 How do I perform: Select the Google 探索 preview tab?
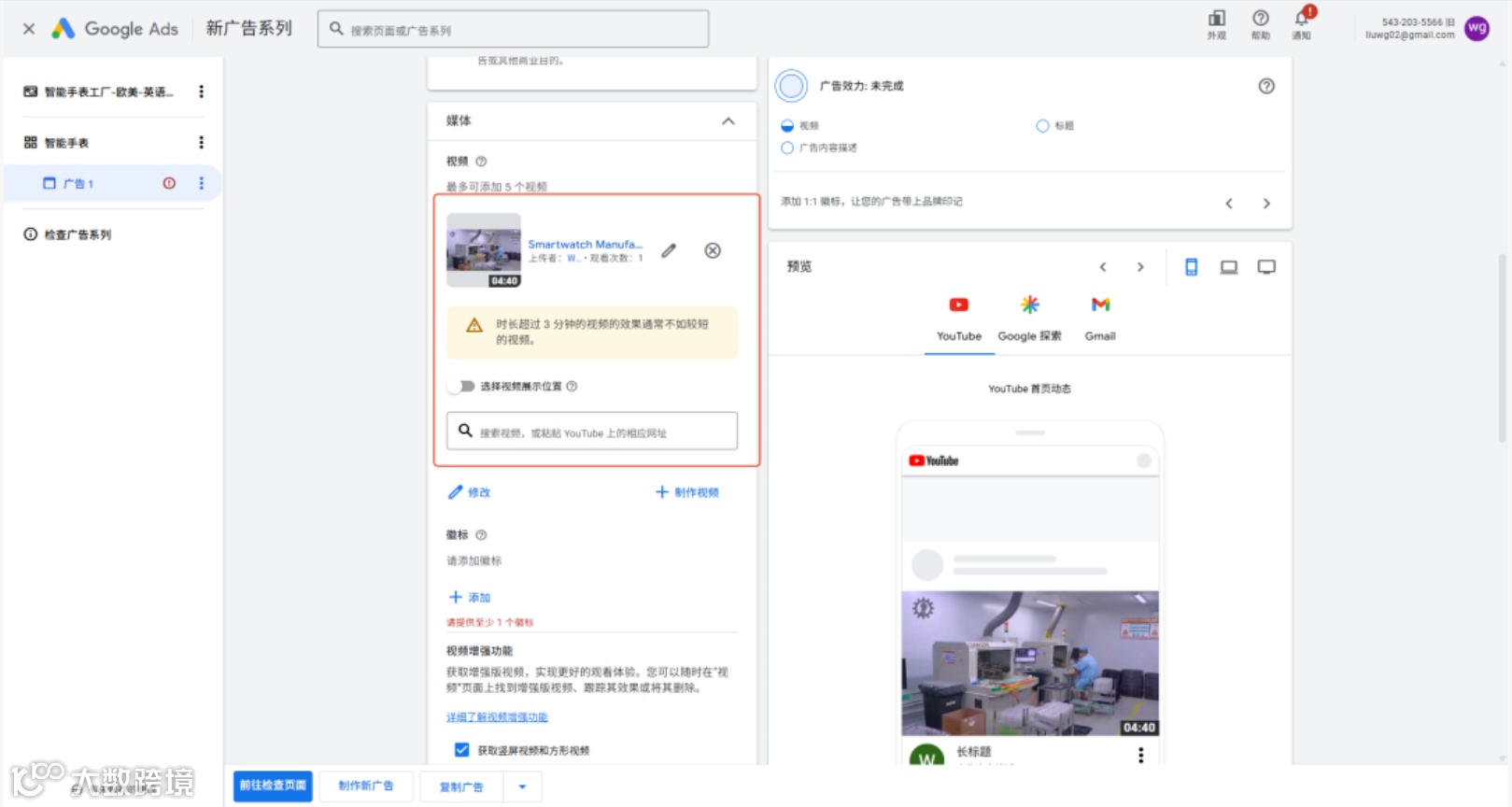tap(1029, 319)
